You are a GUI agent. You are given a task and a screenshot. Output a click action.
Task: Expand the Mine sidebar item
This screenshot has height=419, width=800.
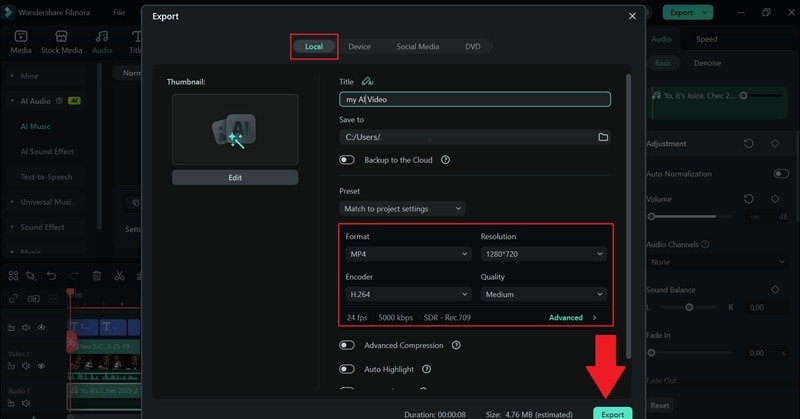(x=12, y=76)
